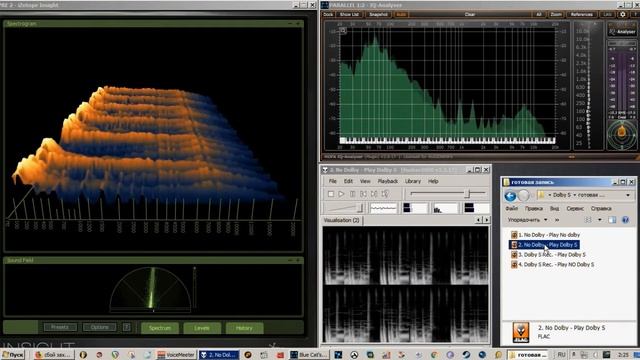Open the File menu in foobar2000
Viewport: 640px width, 360px height.
tap(333, 181)
